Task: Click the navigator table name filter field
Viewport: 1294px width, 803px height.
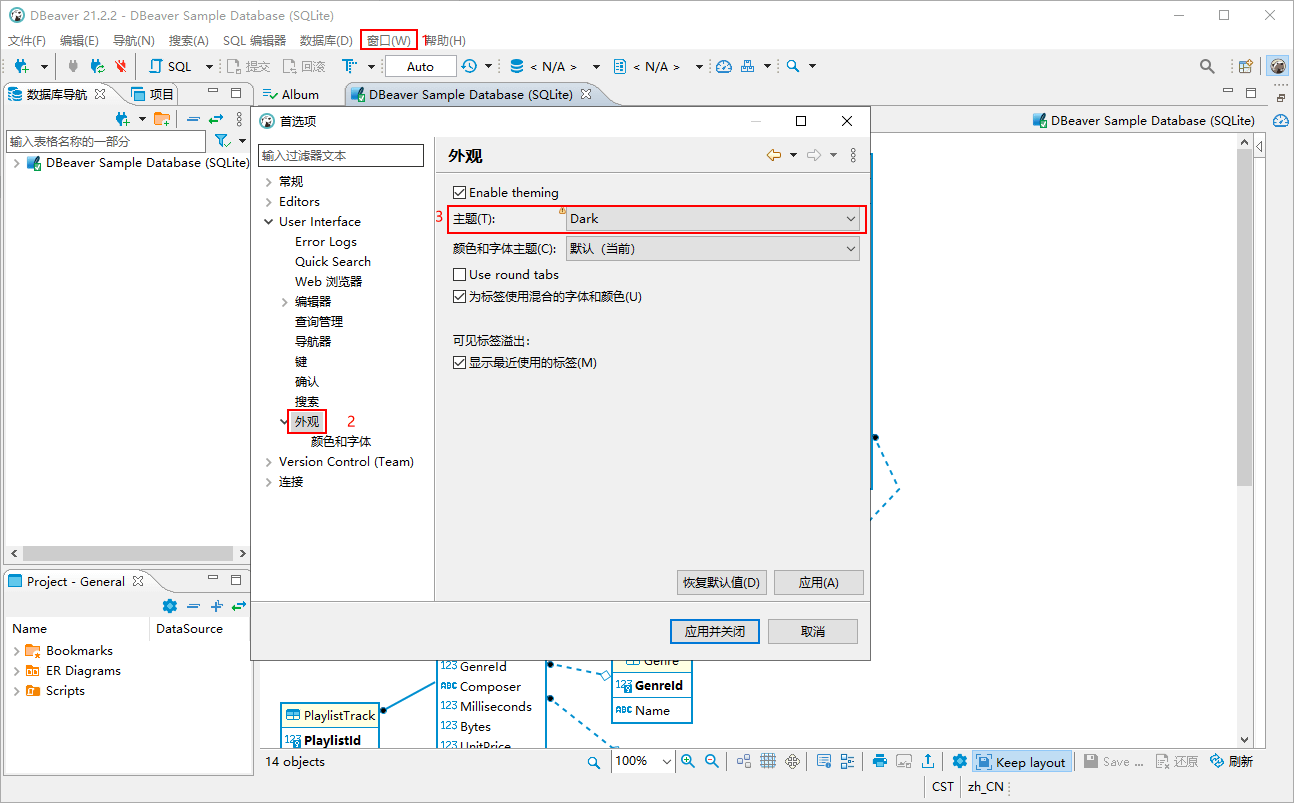Action: click(x=106, y=141)
